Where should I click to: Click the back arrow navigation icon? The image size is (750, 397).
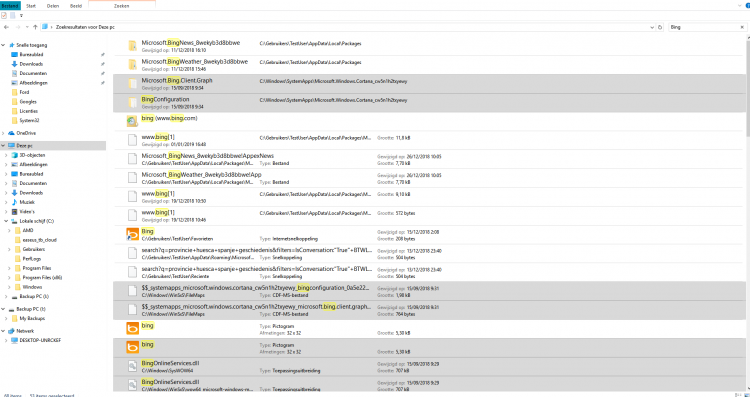pyautogui.click(x=6, y=27)
